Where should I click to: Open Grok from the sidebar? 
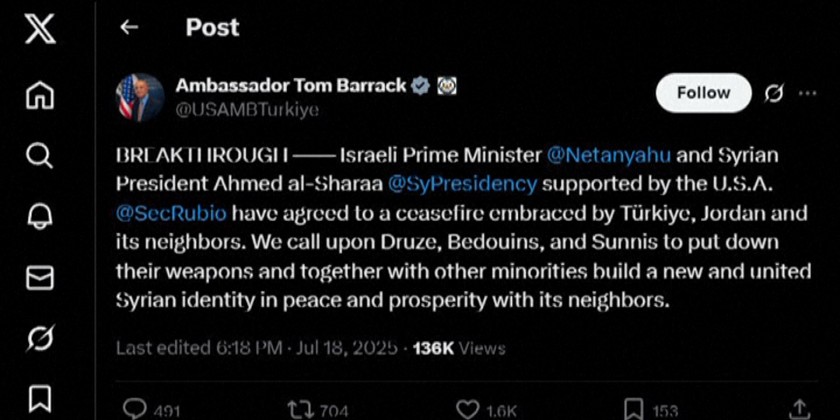pos(40,339)
